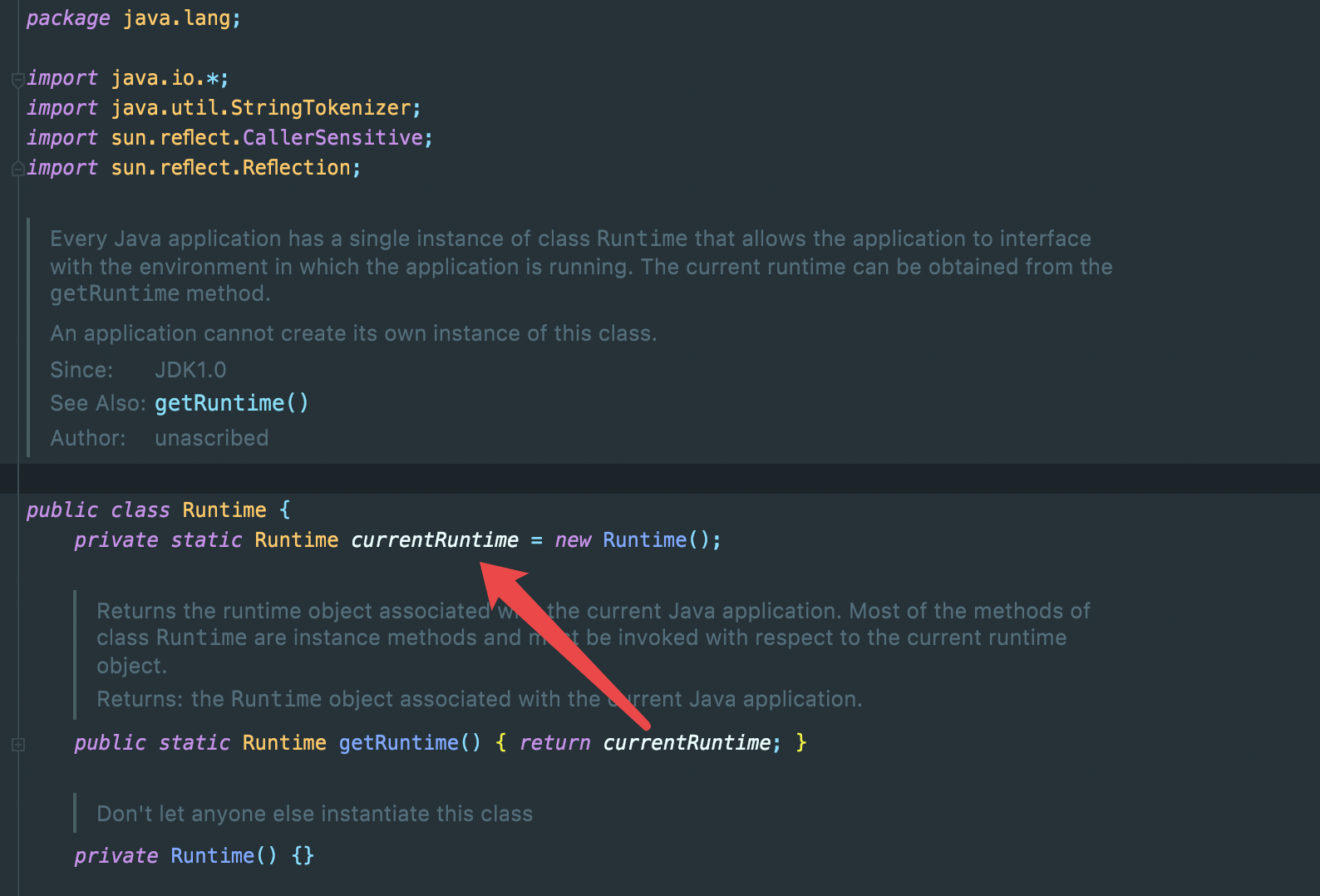Click CallerSensitive in the sun.reflect import

(332, 138)
